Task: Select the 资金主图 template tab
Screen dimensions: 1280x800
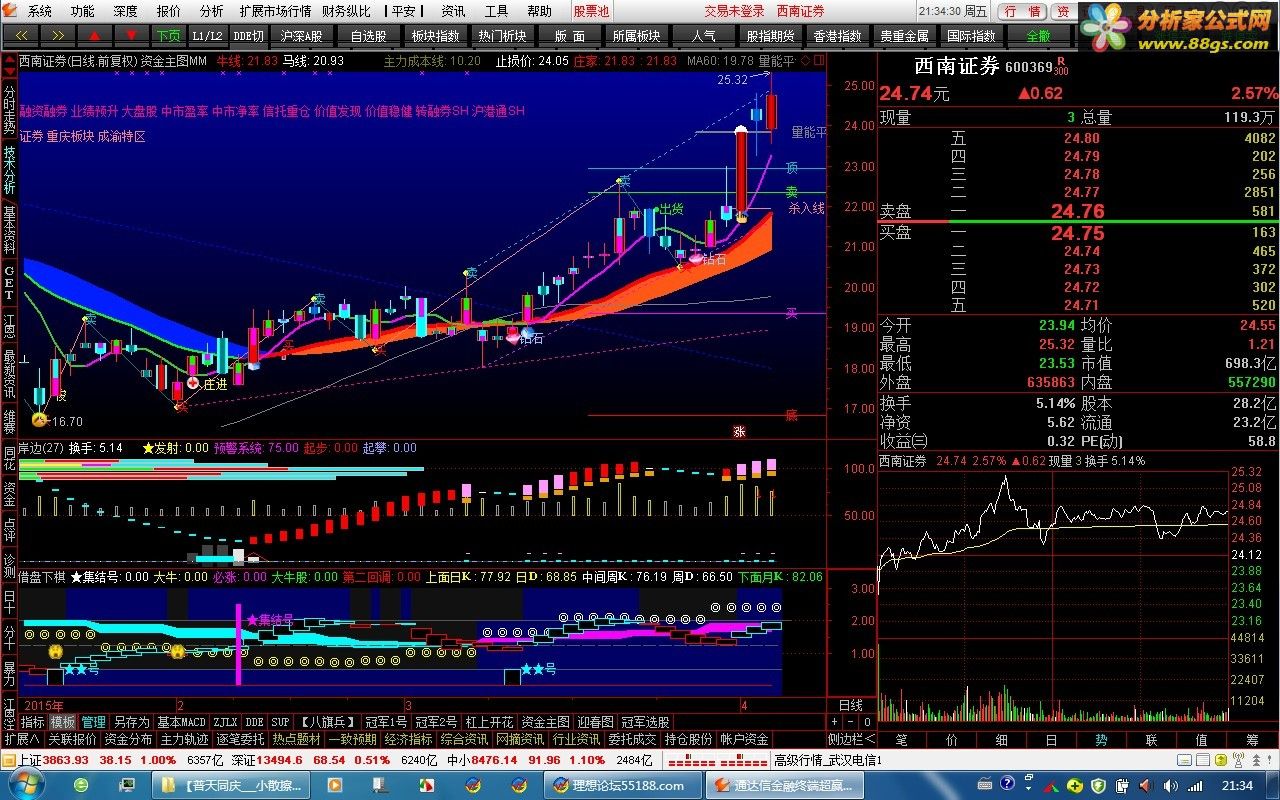Action: [x=545, y=722]
